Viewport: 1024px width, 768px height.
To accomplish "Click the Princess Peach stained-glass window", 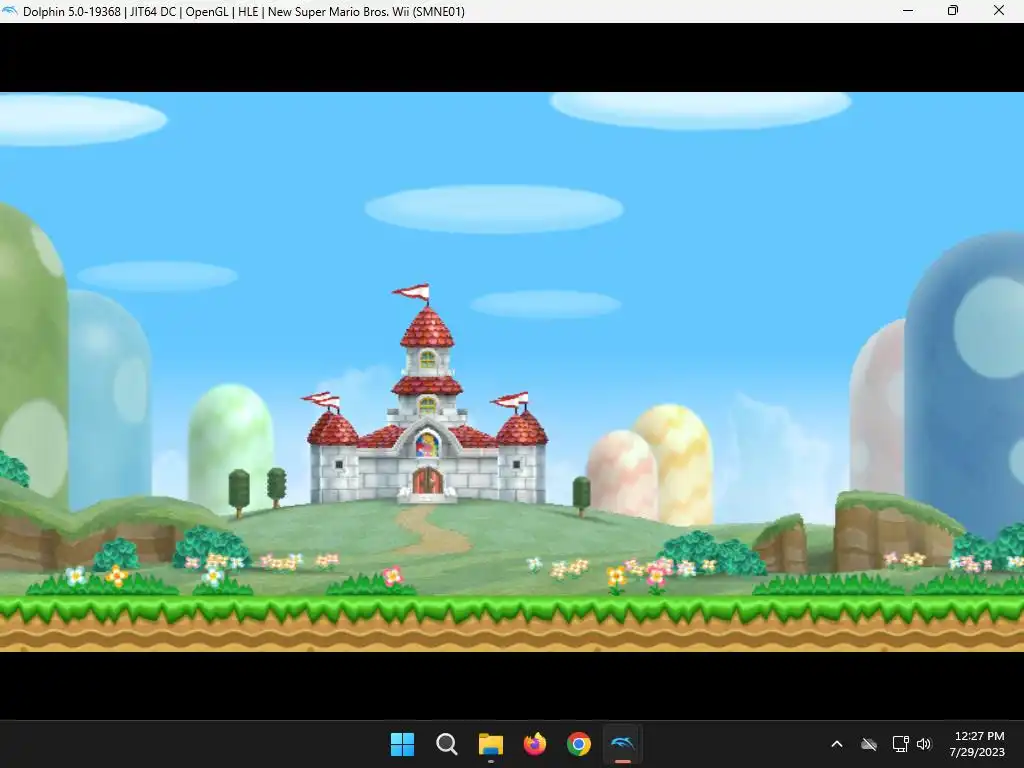I will (x=427, y=444).
